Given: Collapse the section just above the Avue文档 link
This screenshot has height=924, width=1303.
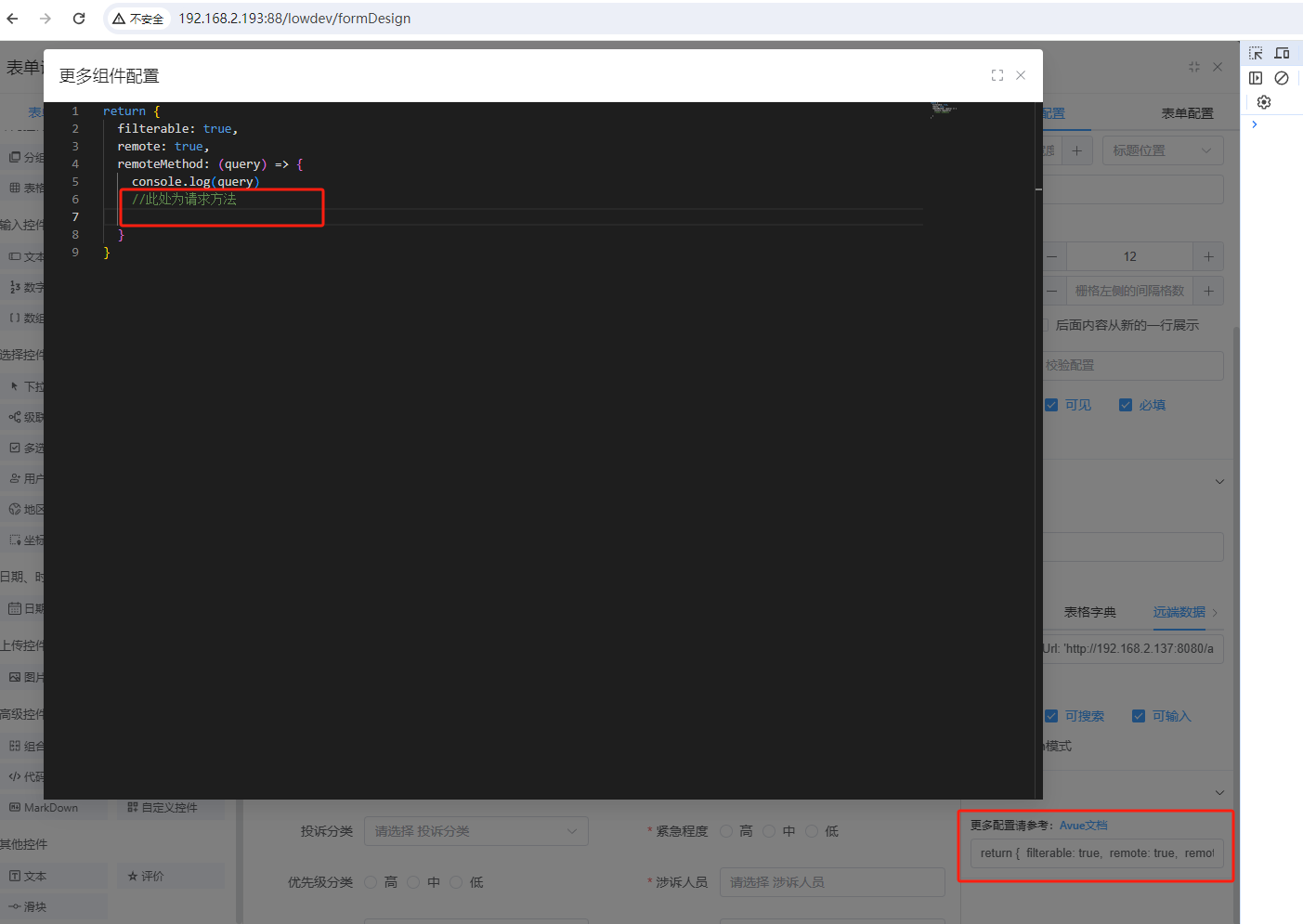Looking at the screenshot, I should click(x=1219, y=792).
